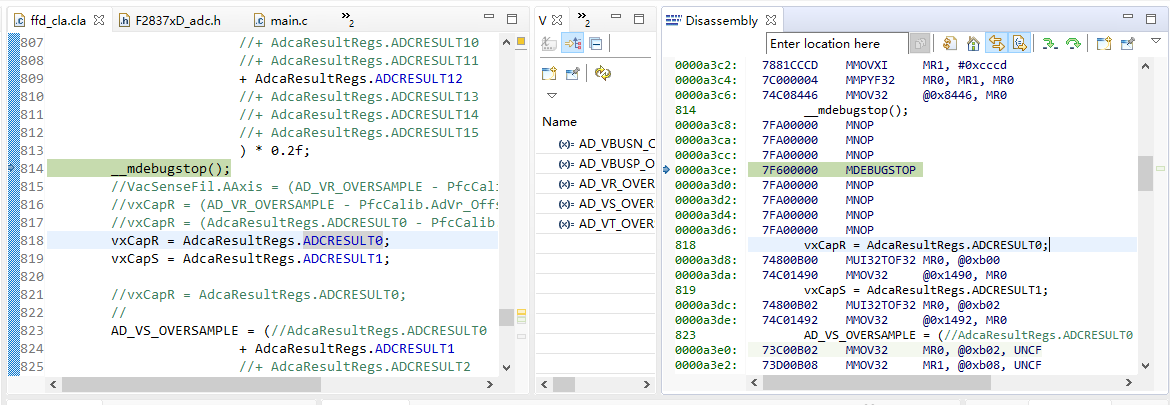Click the Assembly Step Over icon
This screenshot has height=405, width=1170.
tap(1074, 43)
